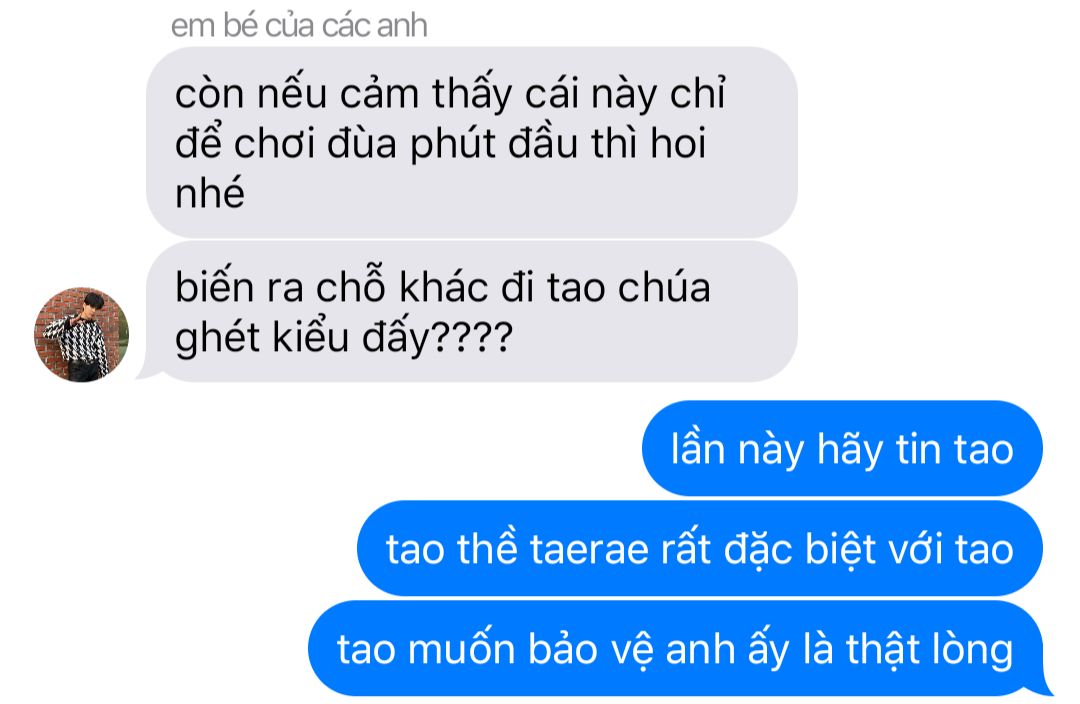Tap the blue bubble "lần này hãy tin tao"

[x=842, y=448]
